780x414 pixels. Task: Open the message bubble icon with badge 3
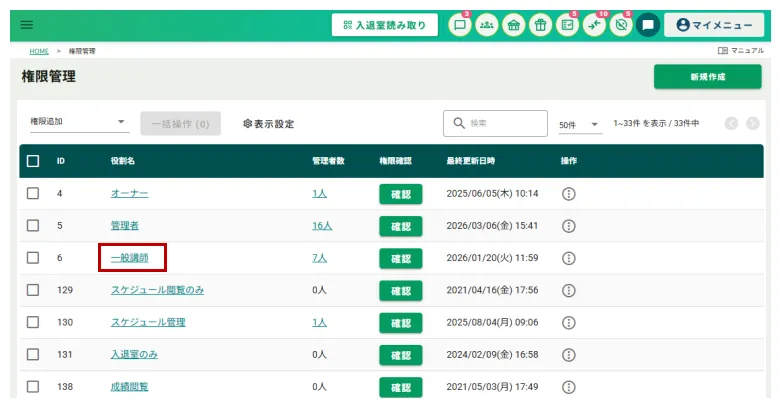point(460,25)
